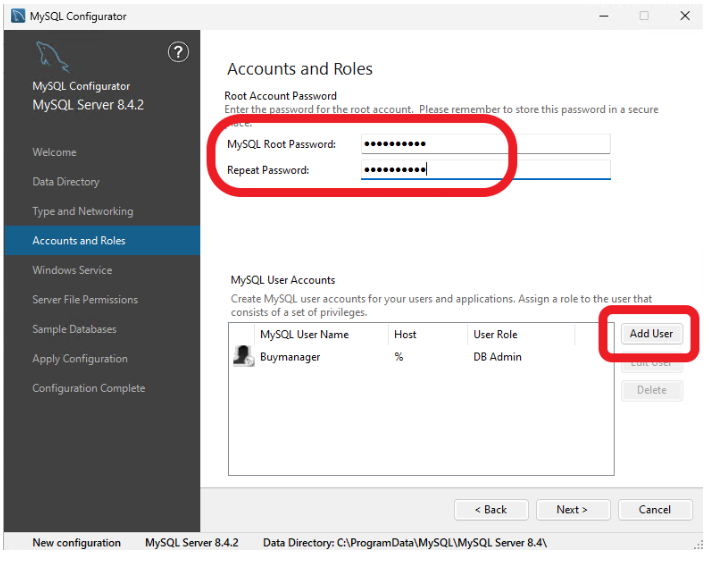This screenshot has width=713, height=564.
Task: Open Server File Permissions step
Action: pyautogui.click(x=85, y=300)
